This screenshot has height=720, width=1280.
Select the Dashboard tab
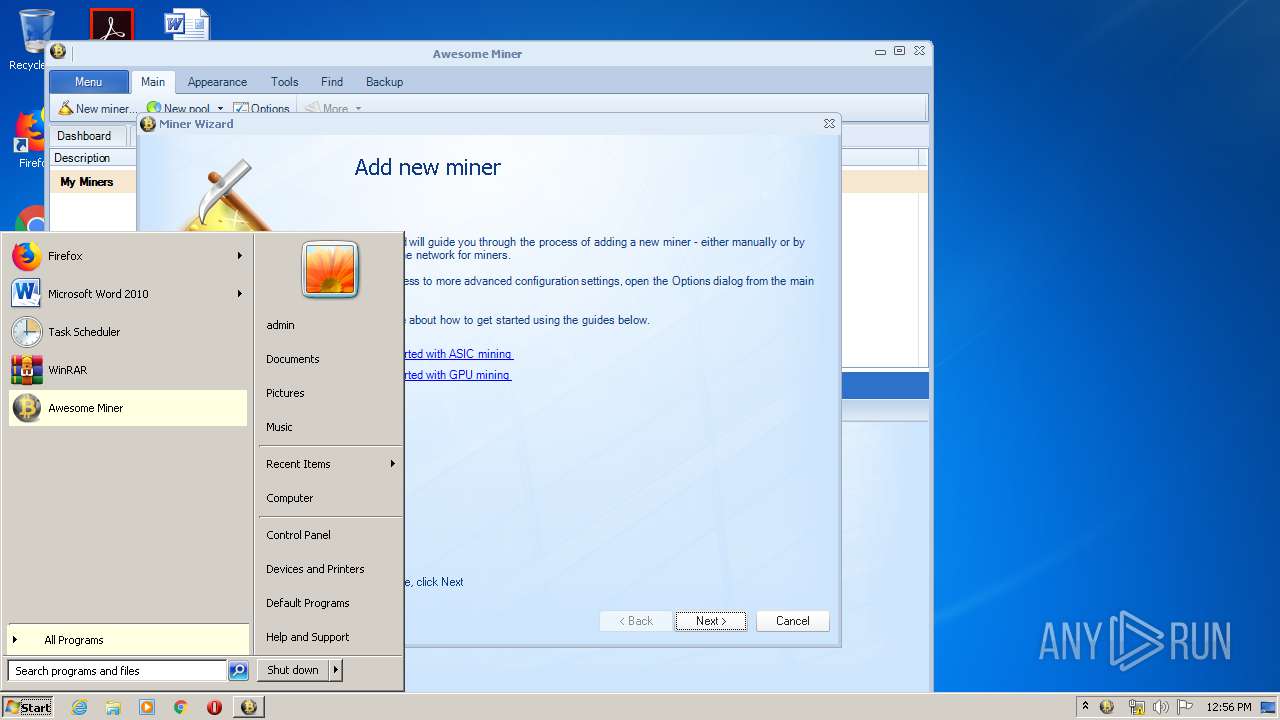coord(84,136)
